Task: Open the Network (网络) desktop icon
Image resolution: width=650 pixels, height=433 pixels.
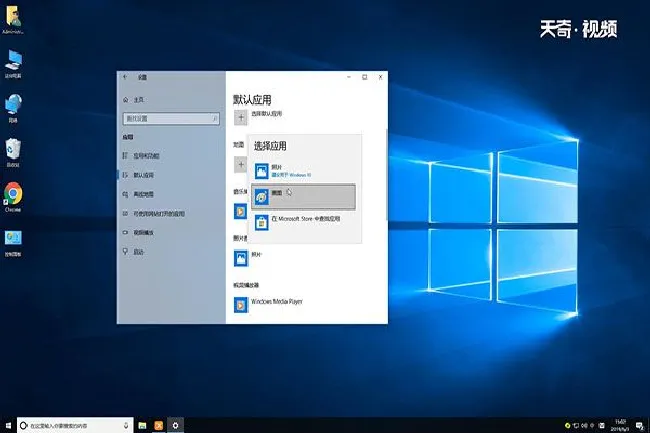Action: pos(13,109)
